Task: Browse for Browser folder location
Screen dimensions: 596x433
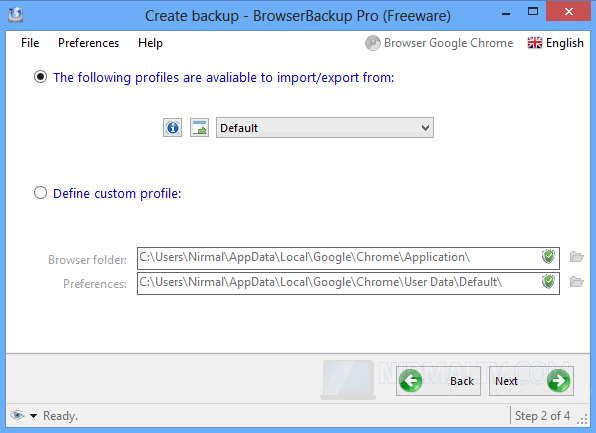Action: tap(577, 257)
